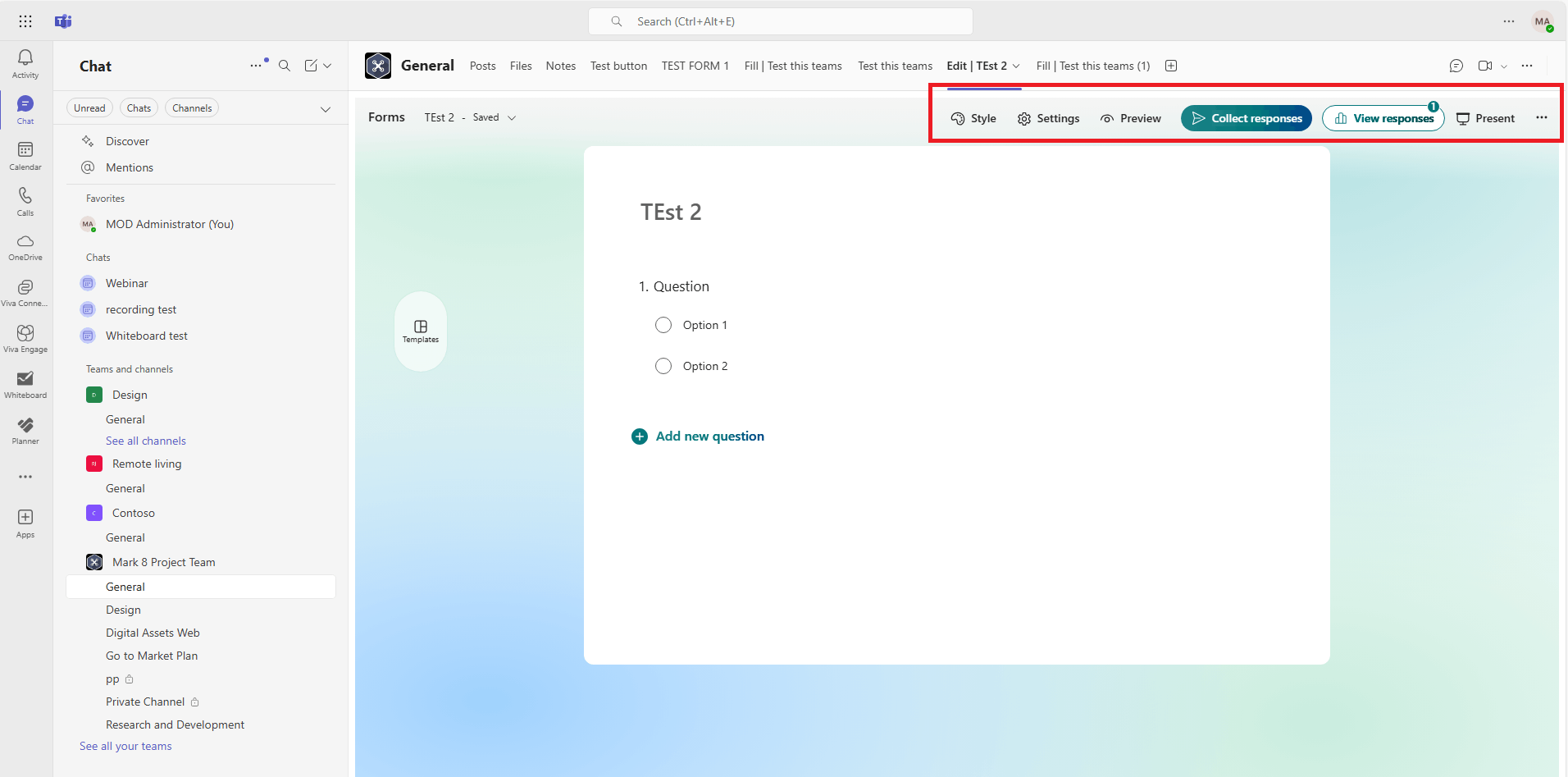Open Planner app in left rail
1568x777 pixels.
coord(25,431)
